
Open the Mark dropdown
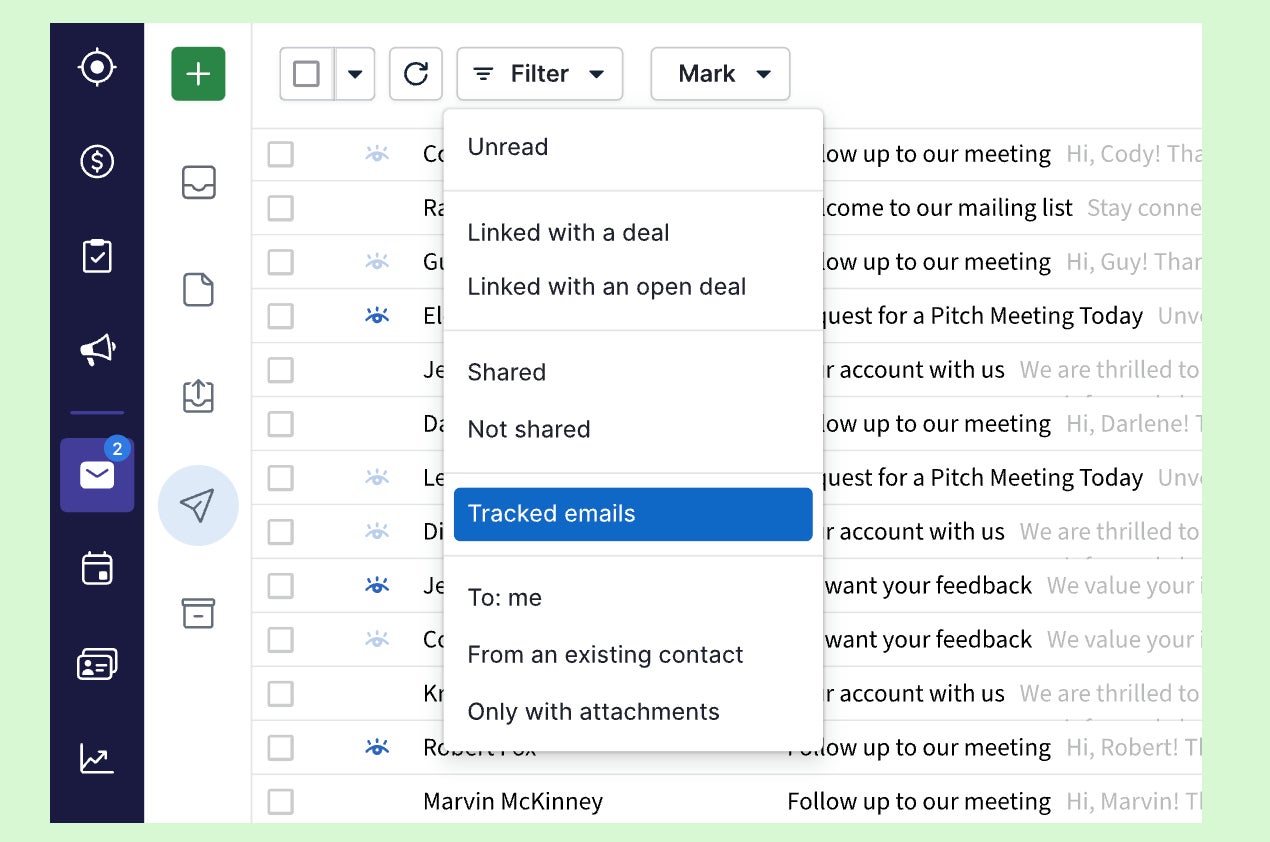[720, 74]
